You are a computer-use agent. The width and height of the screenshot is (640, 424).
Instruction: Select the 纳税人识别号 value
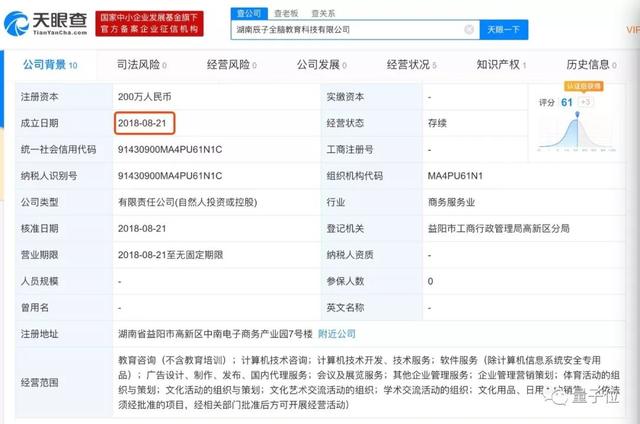(170, 176)
